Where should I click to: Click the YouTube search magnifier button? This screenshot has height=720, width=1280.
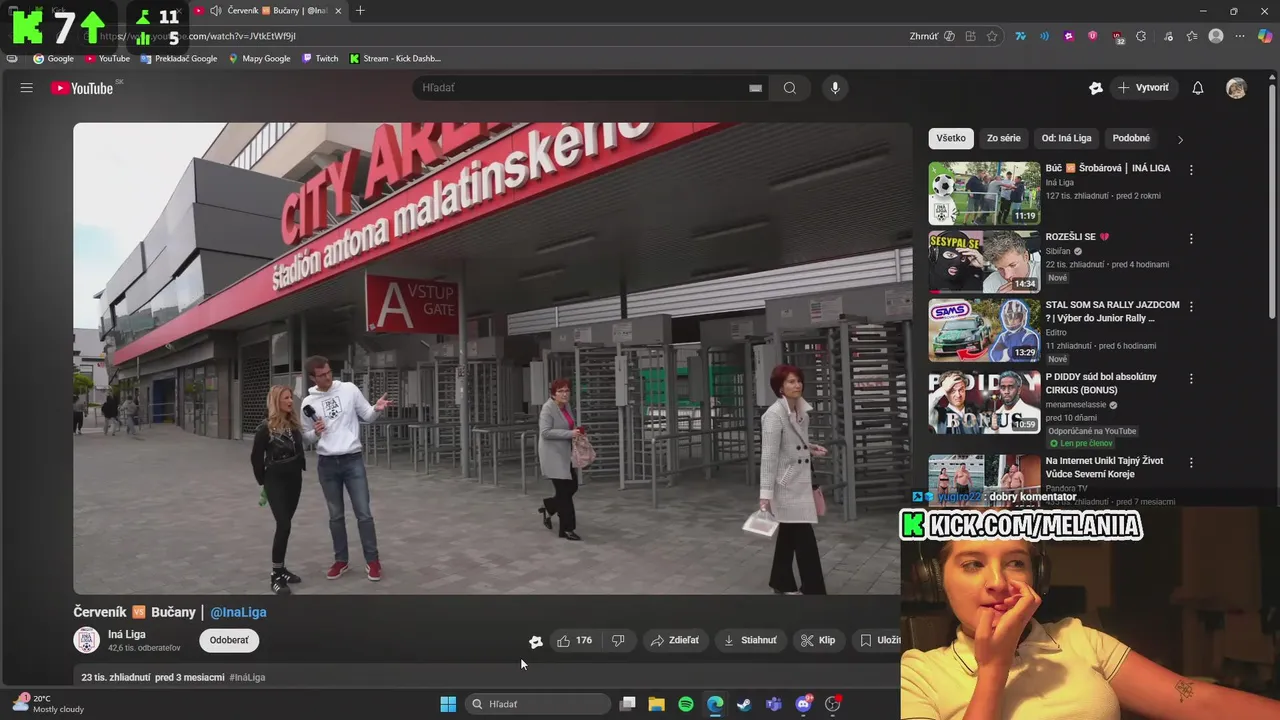pyautogui.click(x=790, y=88)
